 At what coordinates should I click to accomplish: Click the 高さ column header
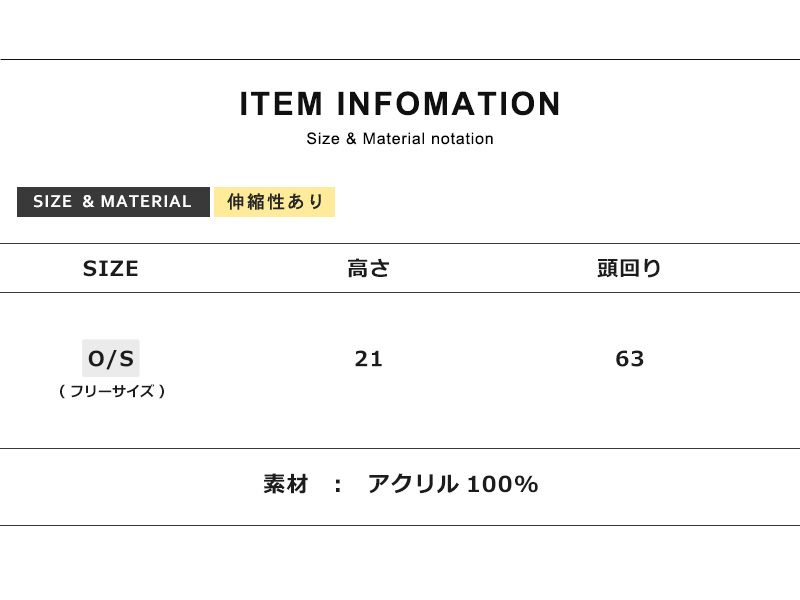coord(368,268)
